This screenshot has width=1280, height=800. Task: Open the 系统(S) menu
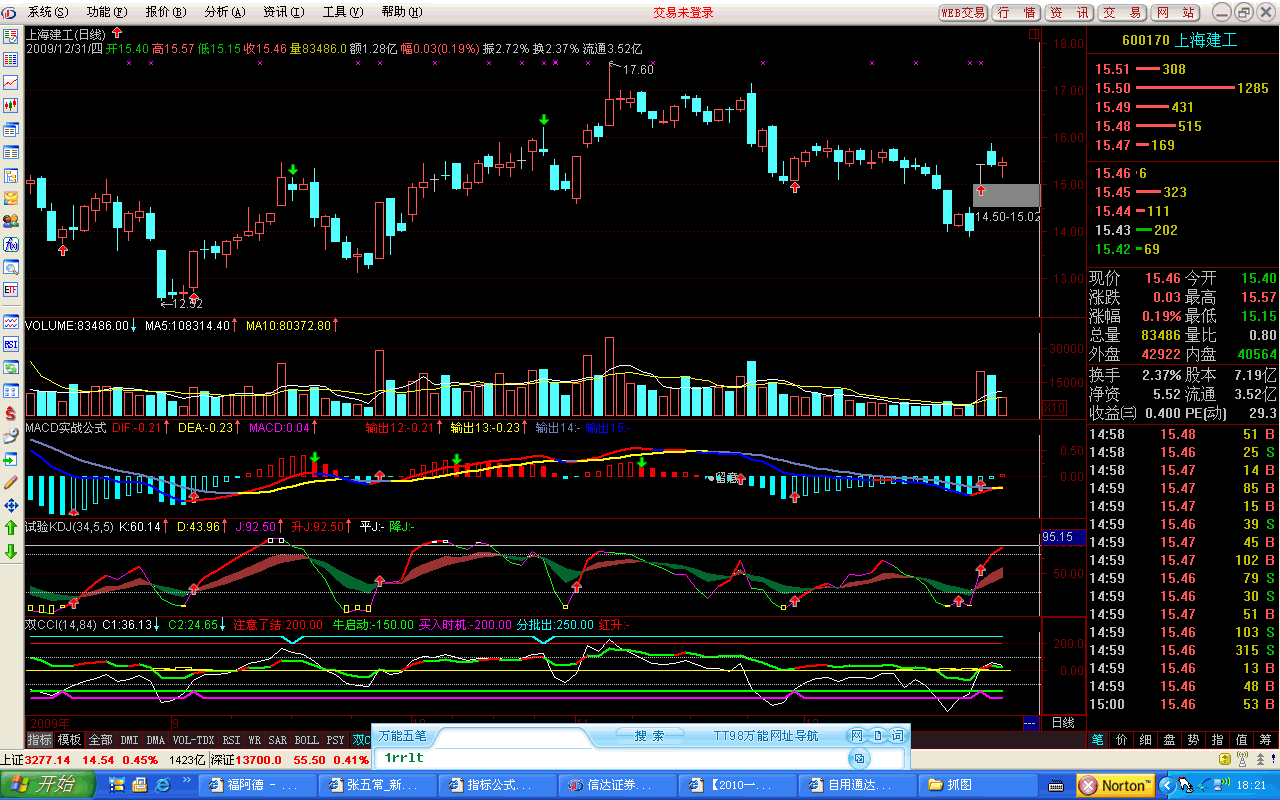48,12
